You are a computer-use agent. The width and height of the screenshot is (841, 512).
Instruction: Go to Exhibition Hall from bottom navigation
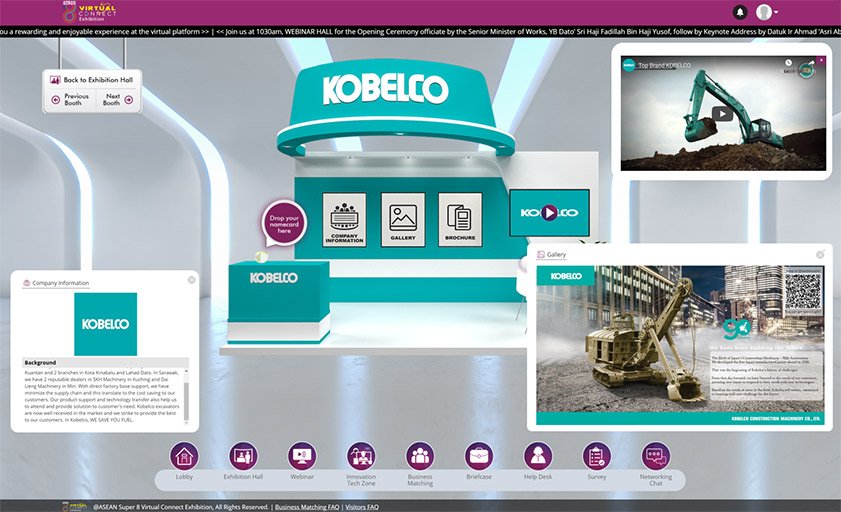[243, 456]
